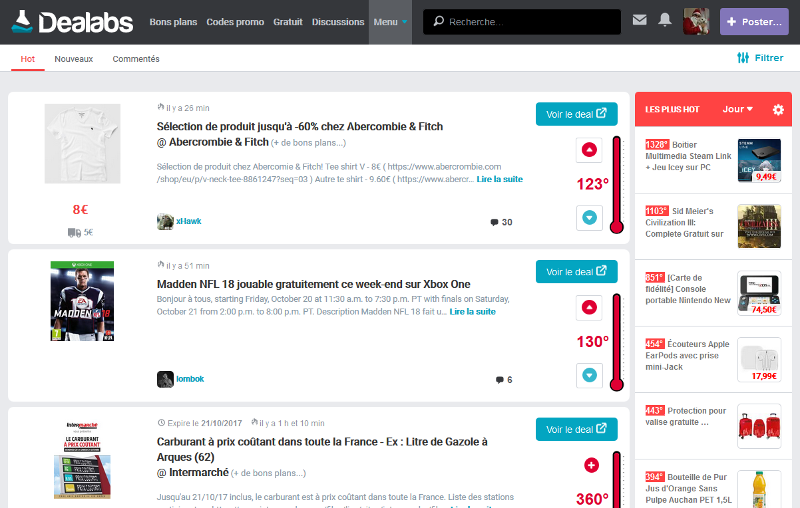Open the user profile avatar
Screen dimensions: 800x508
pyautogui.click(x=696, y=21)
